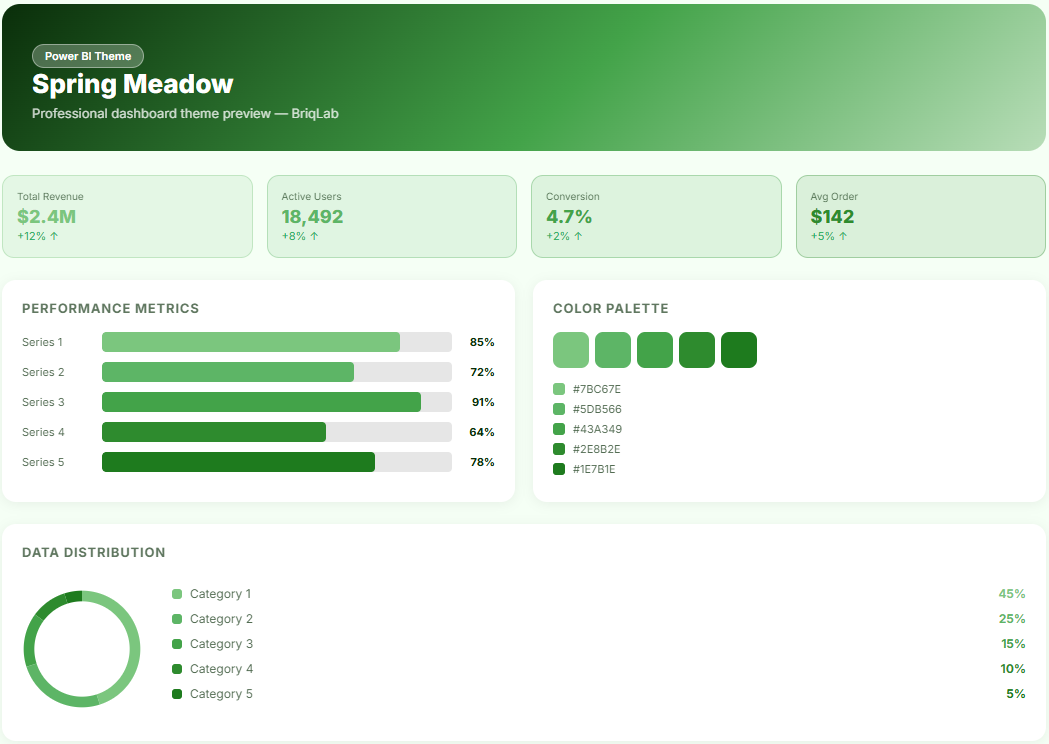Image resolution: width=1049 pixels, height=744 pixels.
Task: Select the Series 5 bar
Action: click(x=276, y=462)
